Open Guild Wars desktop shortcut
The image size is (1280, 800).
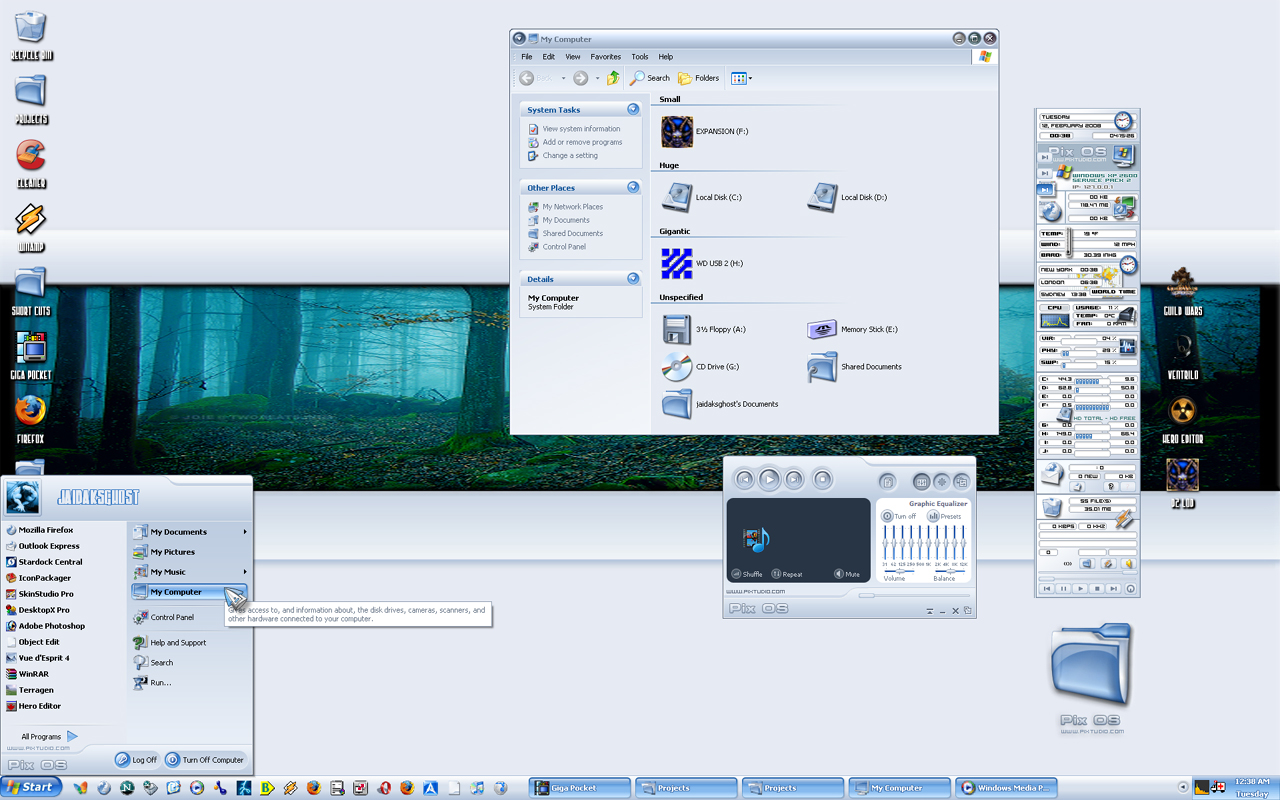tap(1183, 291)
